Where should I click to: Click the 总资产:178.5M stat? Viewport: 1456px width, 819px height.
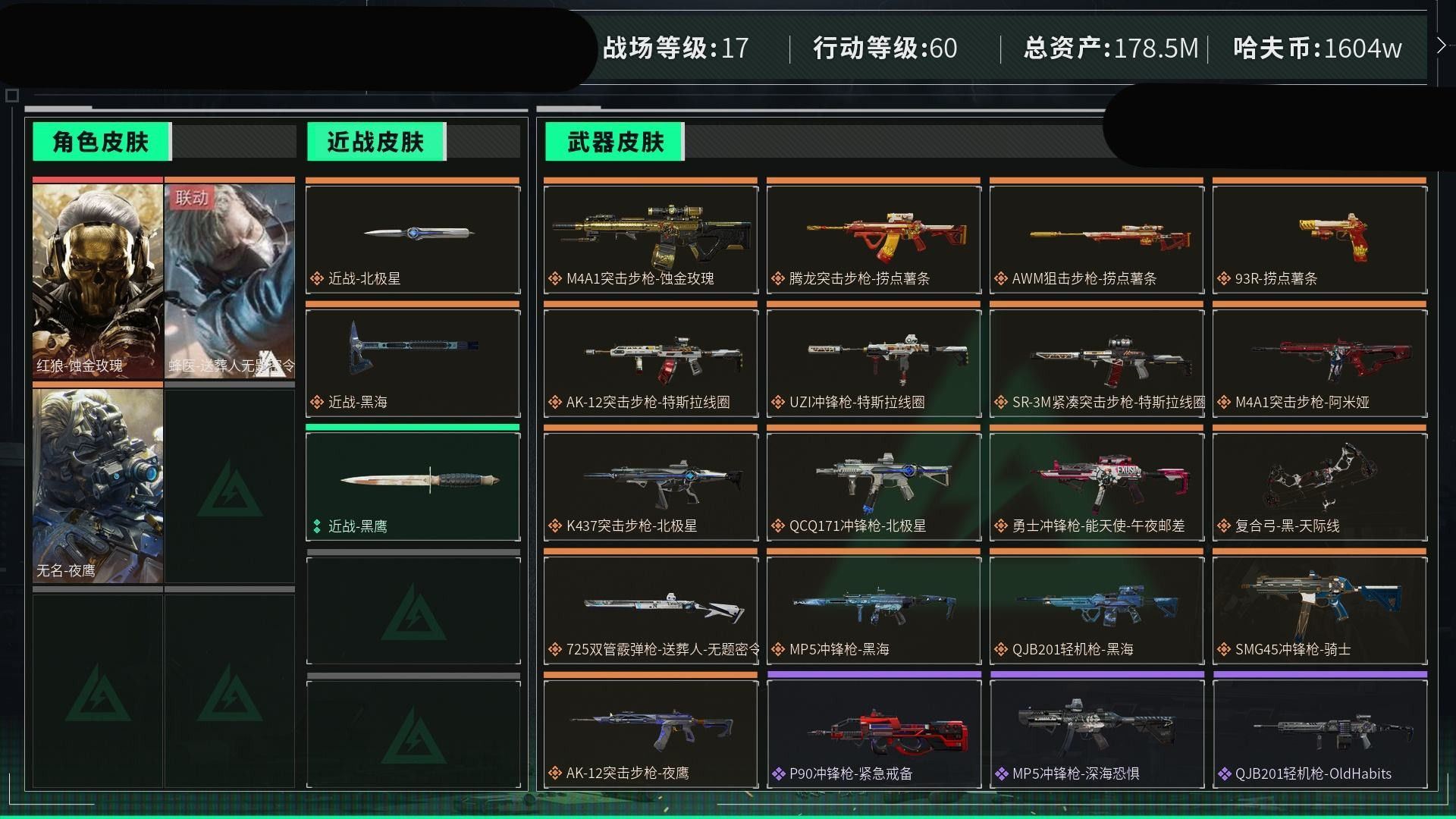[1110, 49]
